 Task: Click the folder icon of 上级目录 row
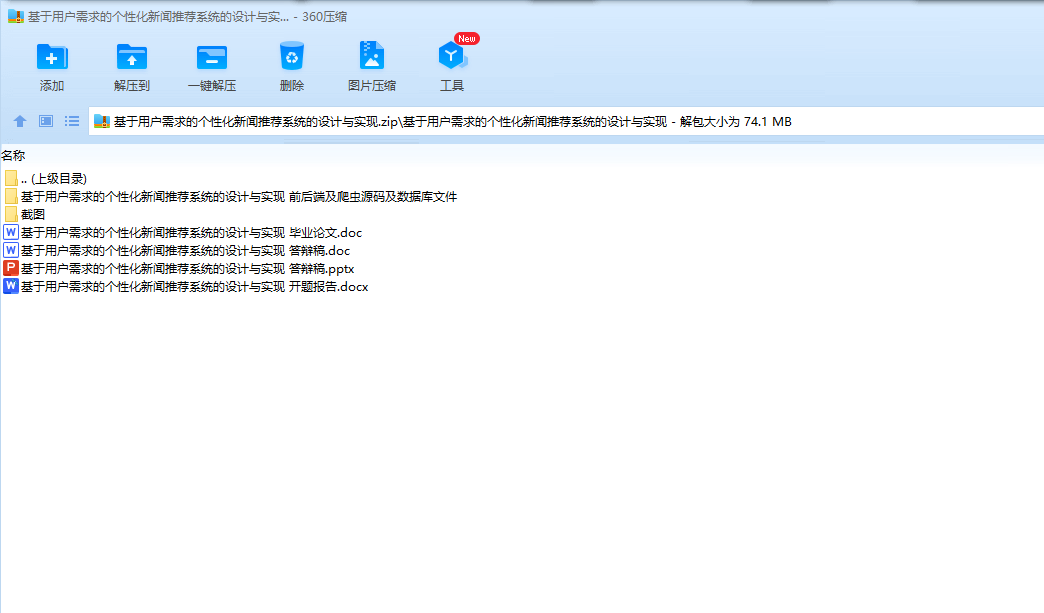pyautogui.click(x=11, y=178)
